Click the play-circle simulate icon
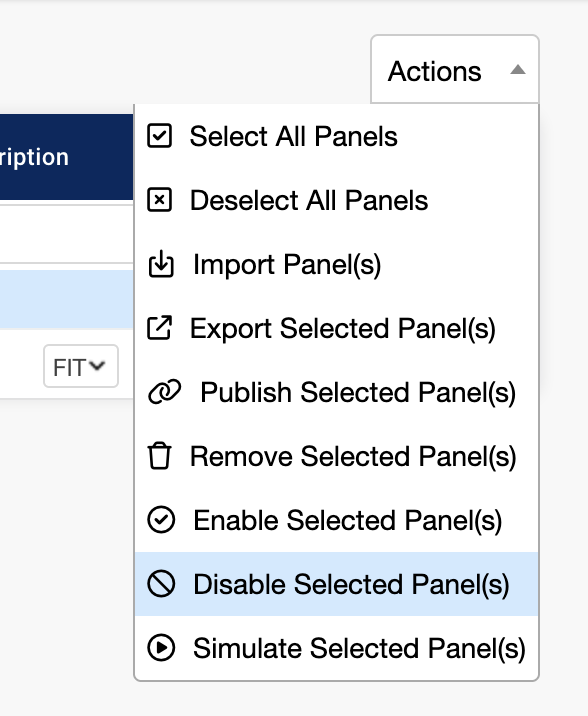The height and width of the screenshot is (716, 588). 161,648
